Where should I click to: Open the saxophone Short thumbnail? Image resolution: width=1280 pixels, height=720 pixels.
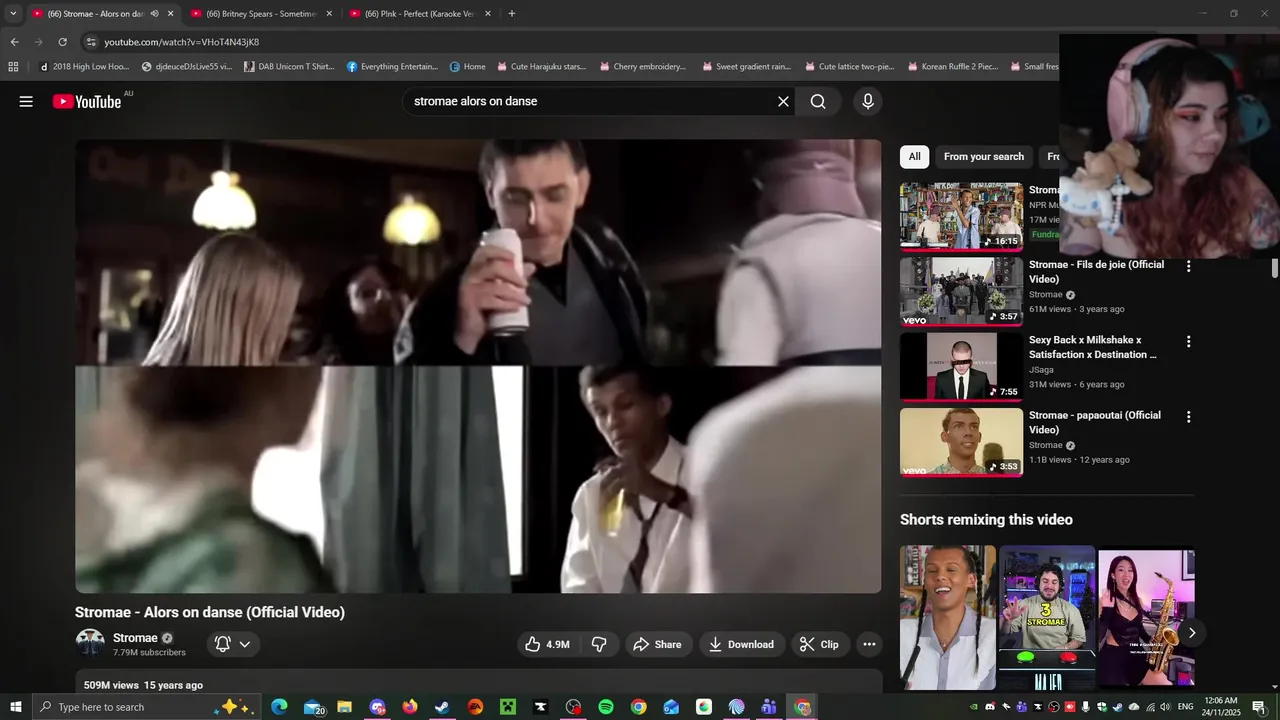1146,617
